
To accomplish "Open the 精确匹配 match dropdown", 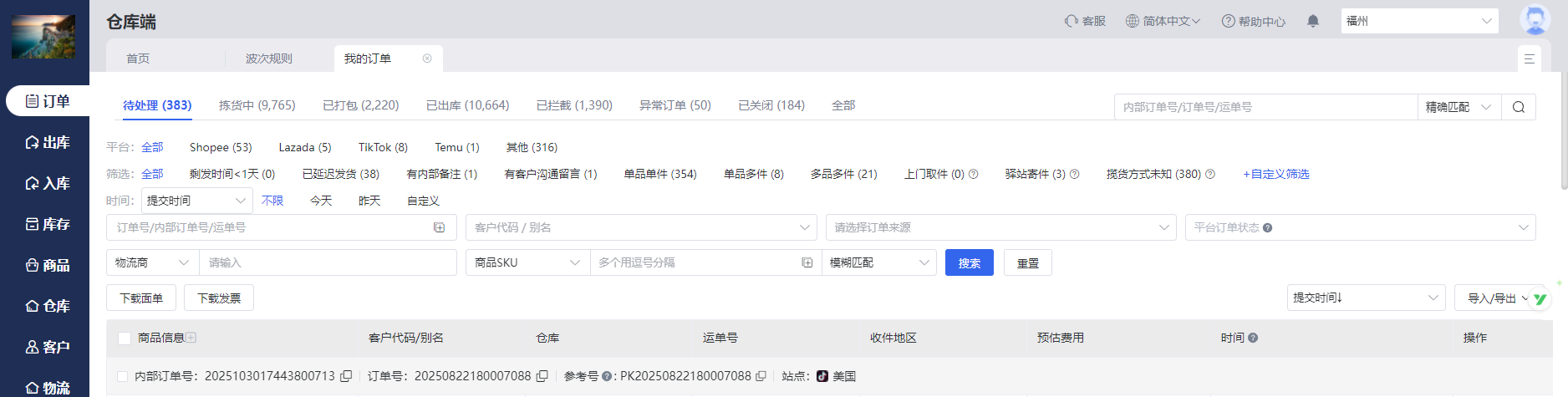I will point(1459,107).
